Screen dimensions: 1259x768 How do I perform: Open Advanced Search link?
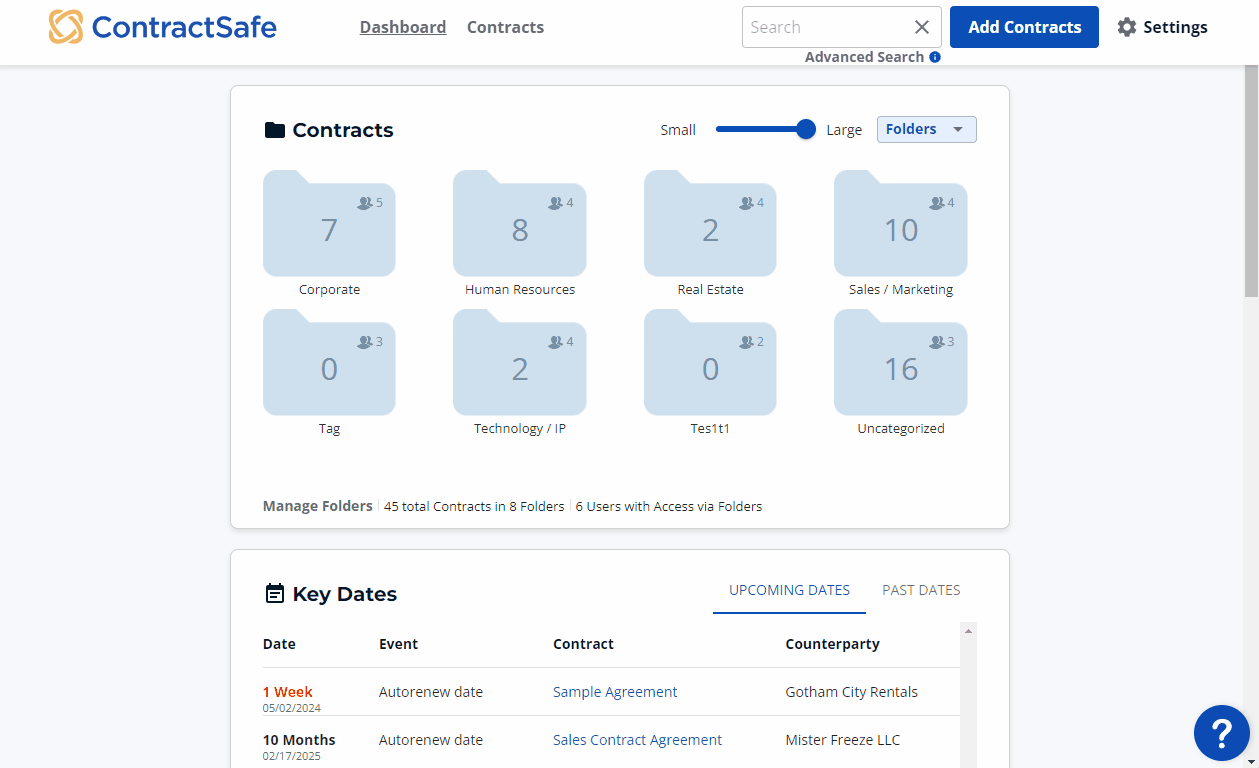pyautogui.click(x=864, y=57)
